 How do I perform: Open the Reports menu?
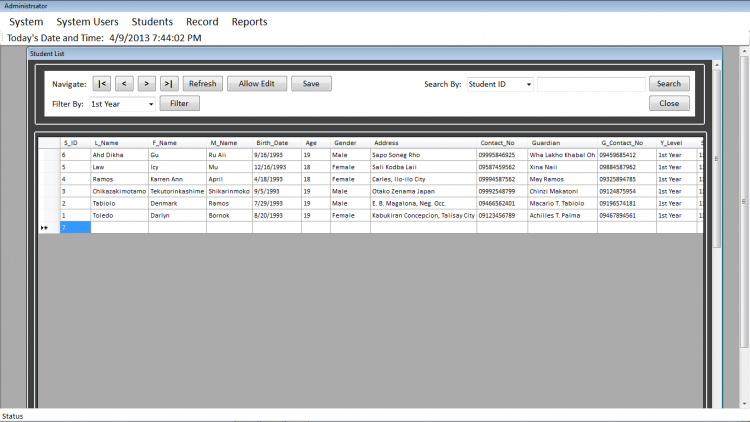(x=249, y=21)
